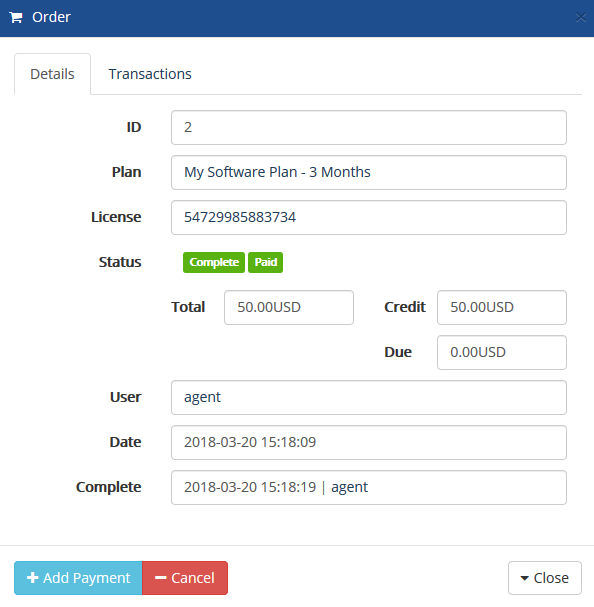The width and height of the screenshot is (594, 607).
Task: Click the Credit field showing 50.00USD
Action: [502, 307]
